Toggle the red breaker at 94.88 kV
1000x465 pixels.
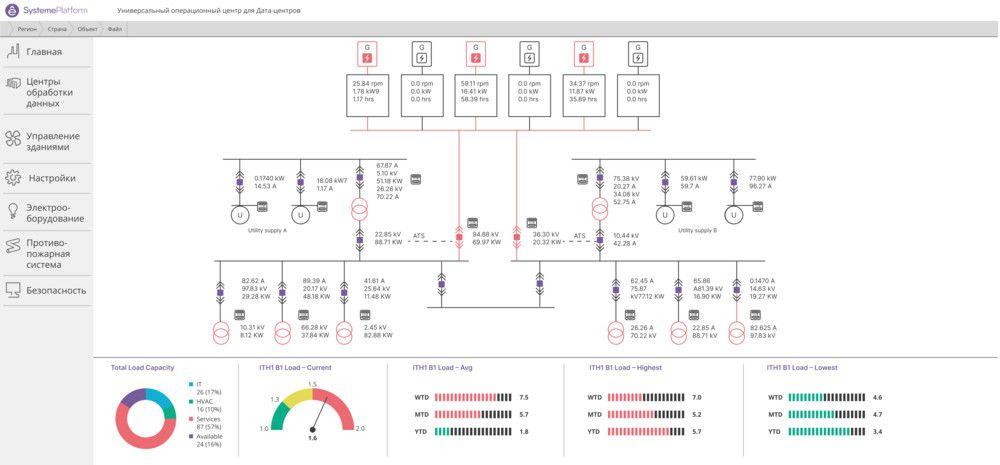[460, 237]
